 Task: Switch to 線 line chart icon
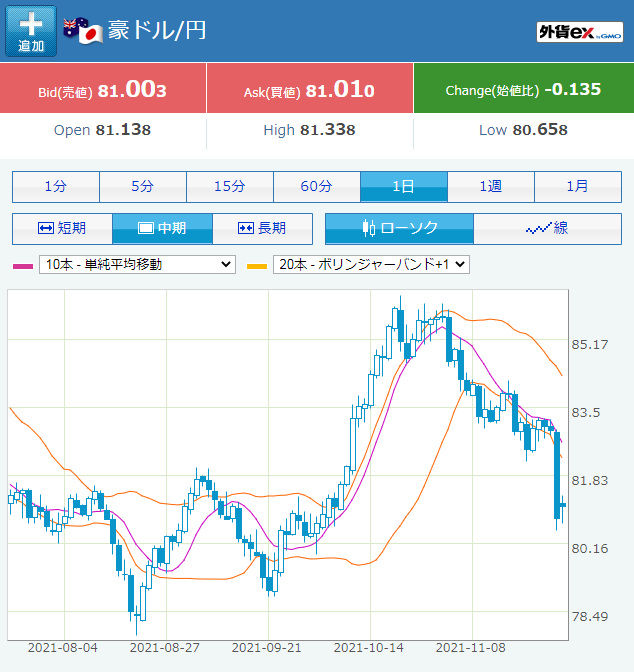[538, 228]
